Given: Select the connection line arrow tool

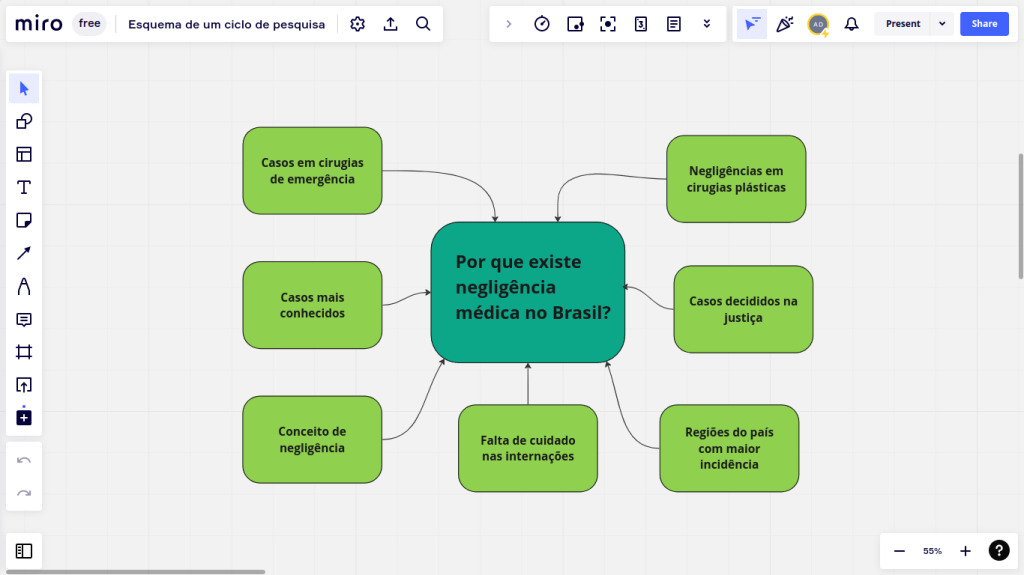Looking at the screenshot, I should 24,253.
